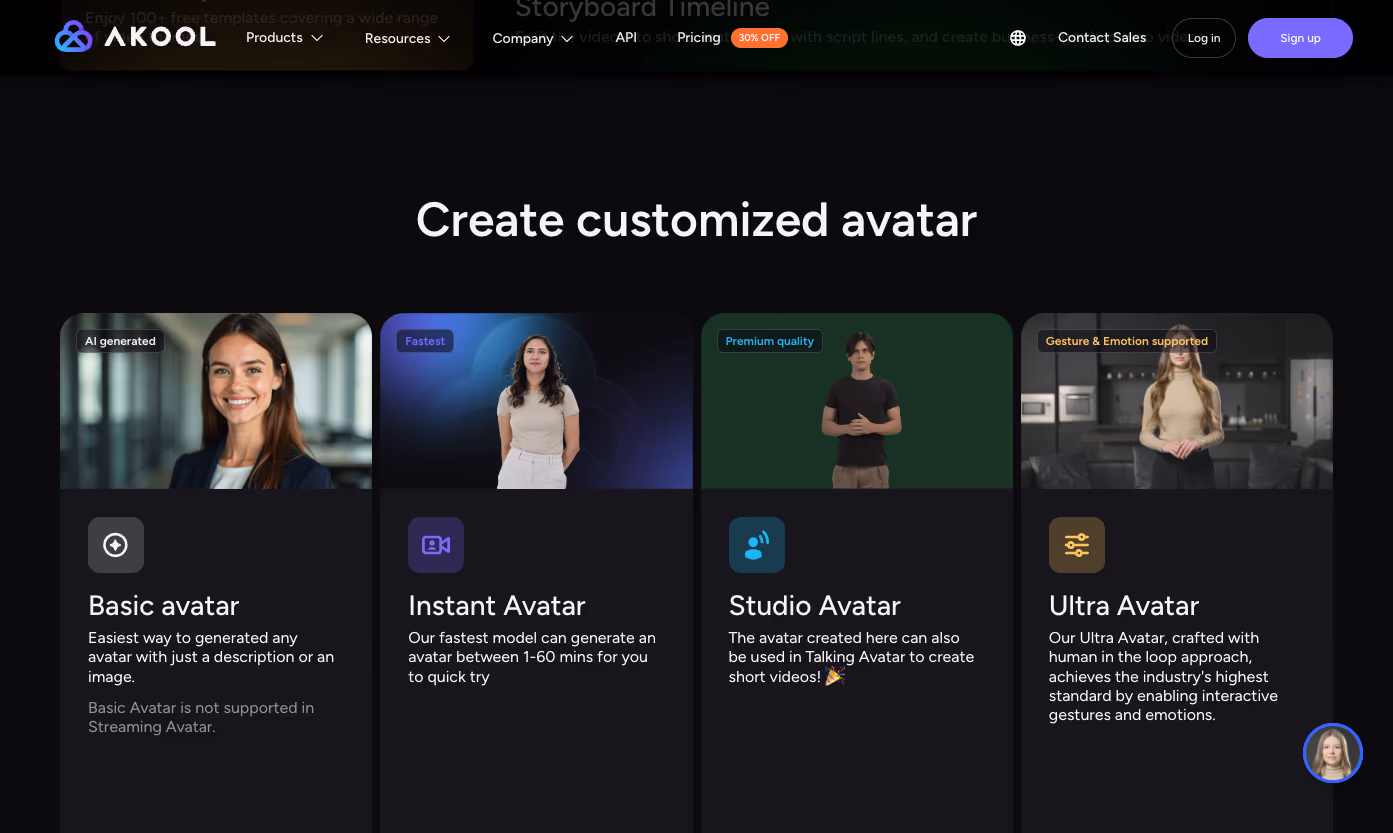Click the Basic avatar sparkle icon

click(116, 545)
